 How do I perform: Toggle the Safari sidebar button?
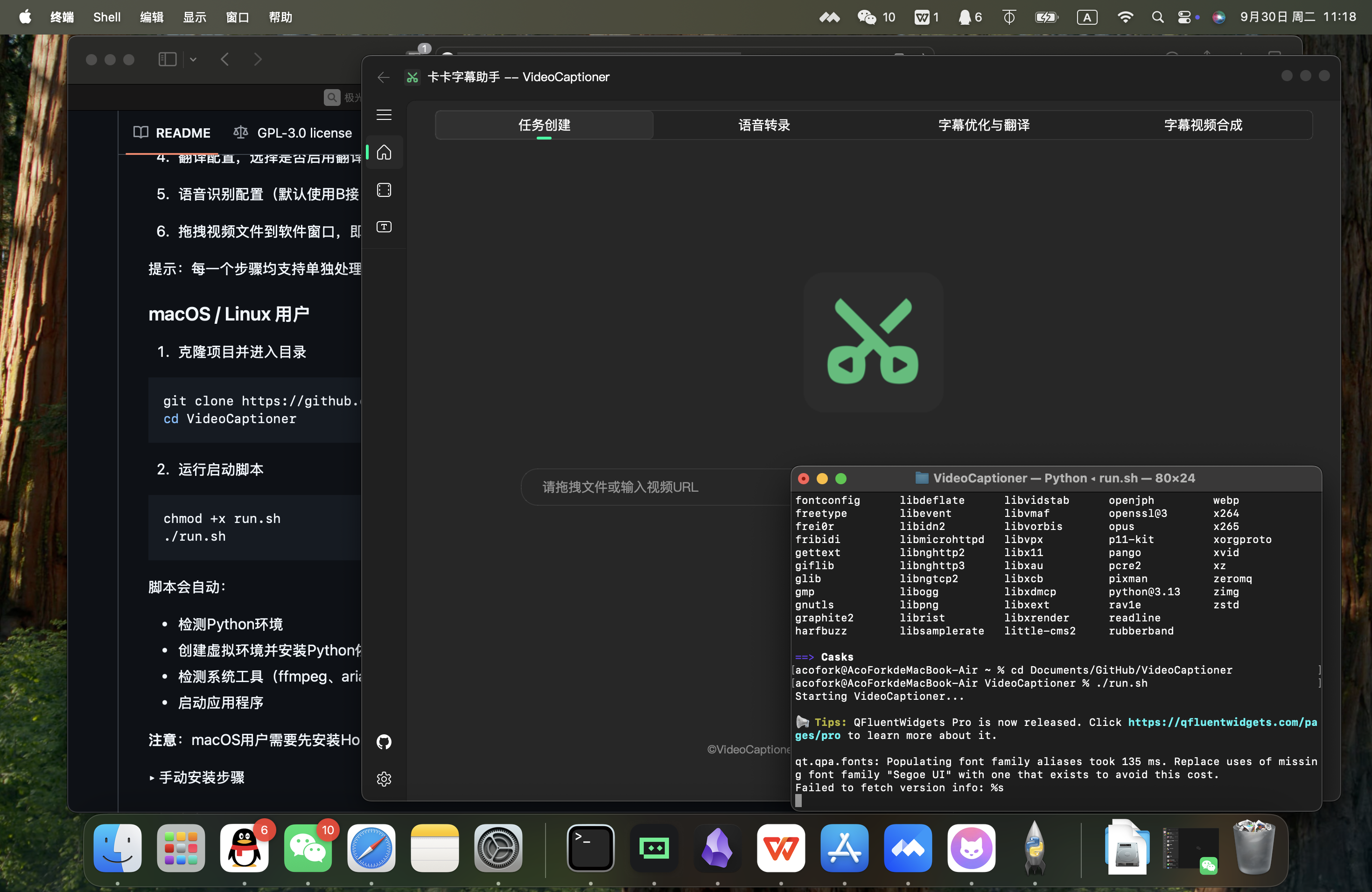pyautogui.click(x=167, y=59)
